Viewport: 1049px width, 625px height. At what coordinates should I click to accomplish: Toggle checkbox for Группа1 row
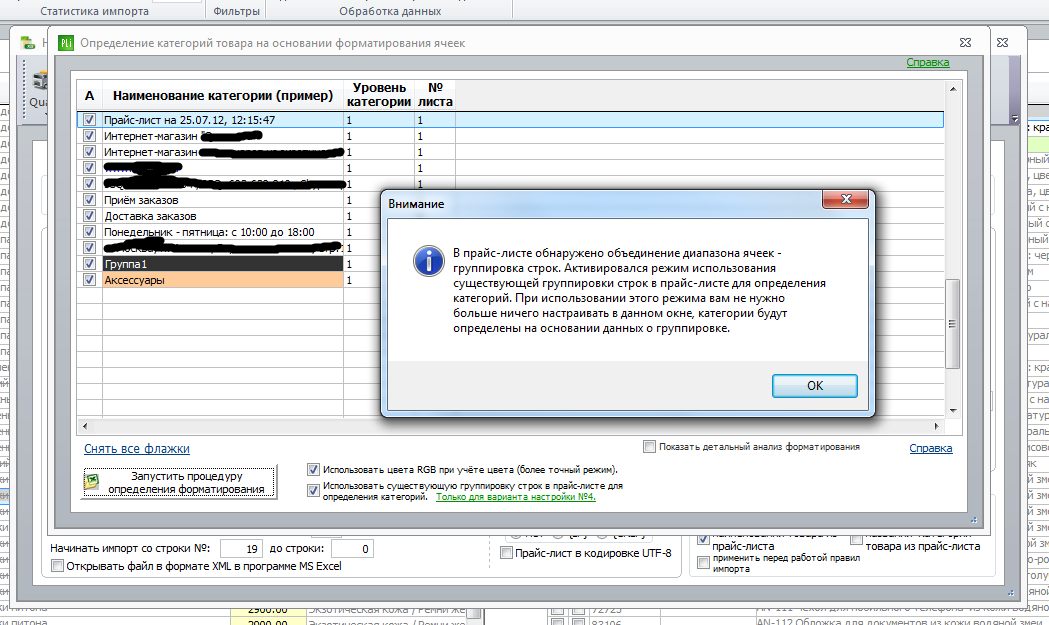click(x=89, y=264)
